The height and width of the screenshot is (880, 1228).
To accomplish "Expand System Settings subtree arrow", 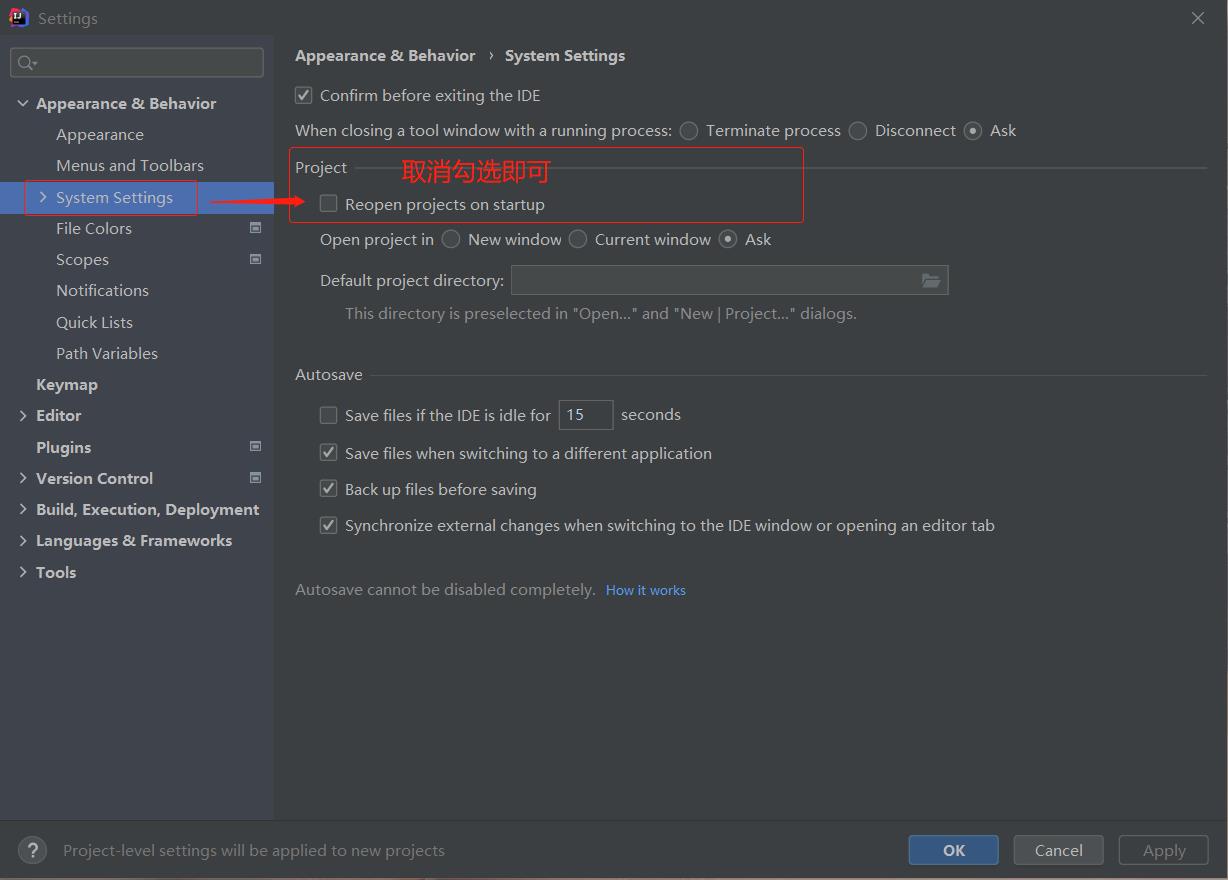I will click(x=43, y=197).
